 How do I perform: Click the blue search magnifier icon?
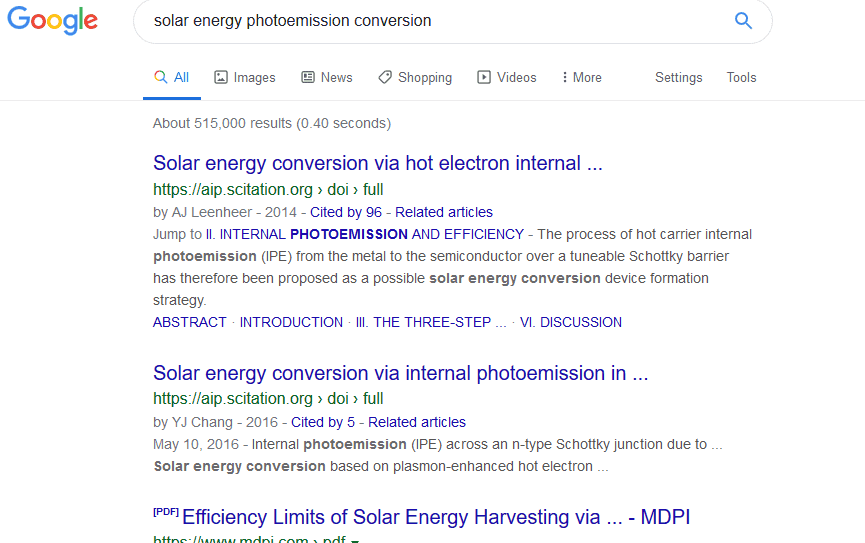[743, 21]
